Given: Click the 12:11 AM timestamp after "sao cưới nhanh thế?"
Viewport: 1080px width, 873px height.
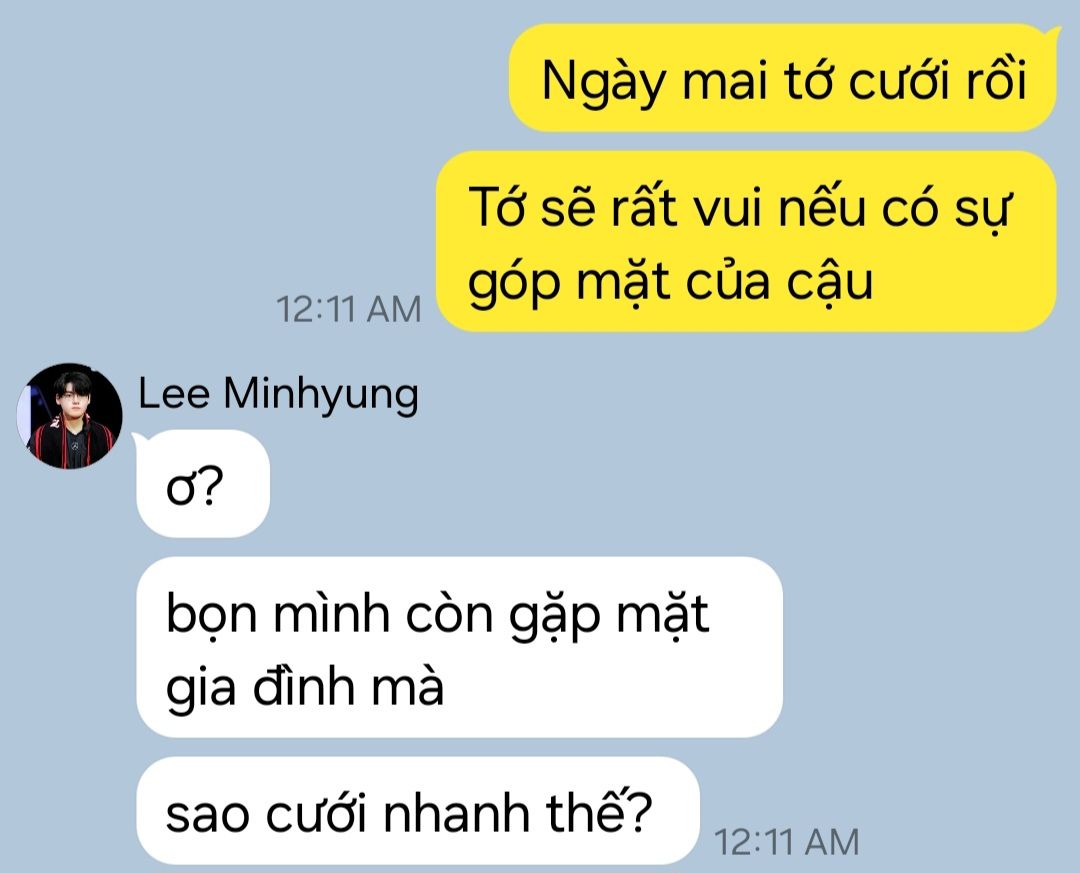Looking at the screenshot, I should [x=787, y=841].
